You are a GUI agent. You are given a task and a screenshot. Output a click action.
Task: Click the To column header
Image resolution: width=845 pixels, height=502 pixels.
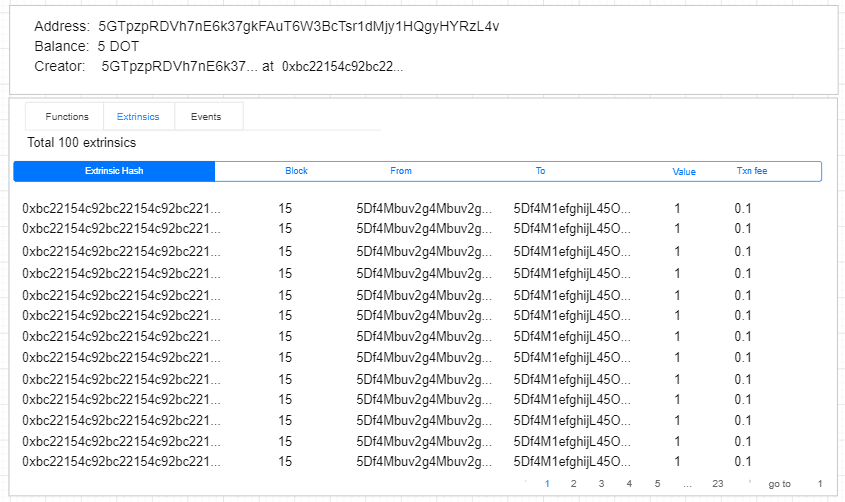(x=540, y=171)
